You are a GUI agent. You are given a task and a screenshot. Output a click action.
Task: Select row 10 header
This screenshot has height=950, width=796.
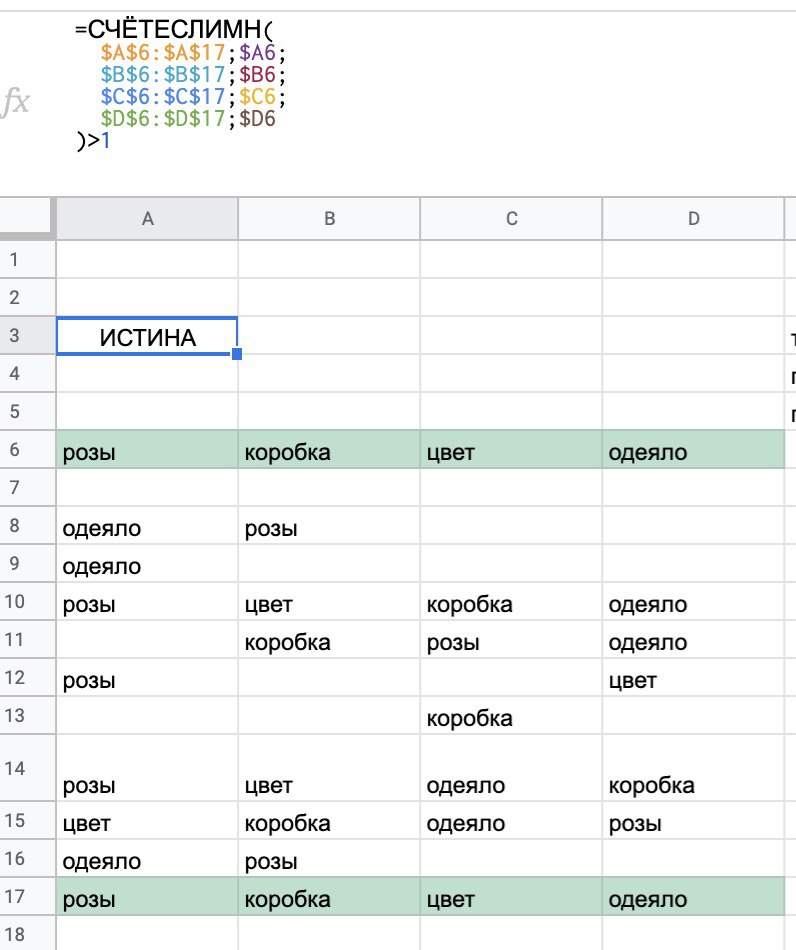27,602
